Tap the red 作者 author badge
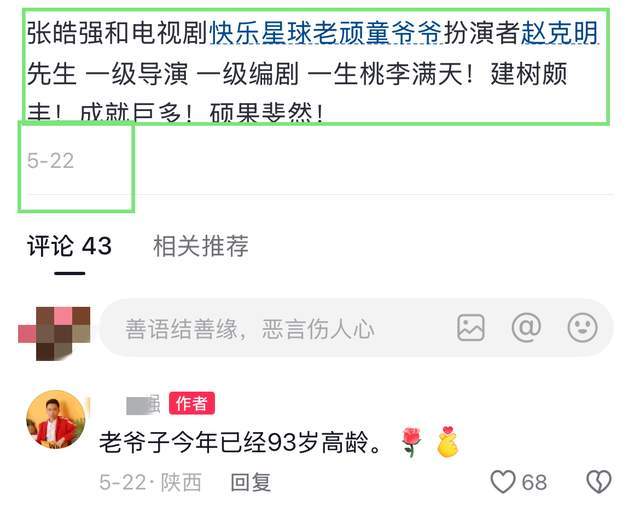This screenshot has height=507, width=640. (x=192, y=404)
